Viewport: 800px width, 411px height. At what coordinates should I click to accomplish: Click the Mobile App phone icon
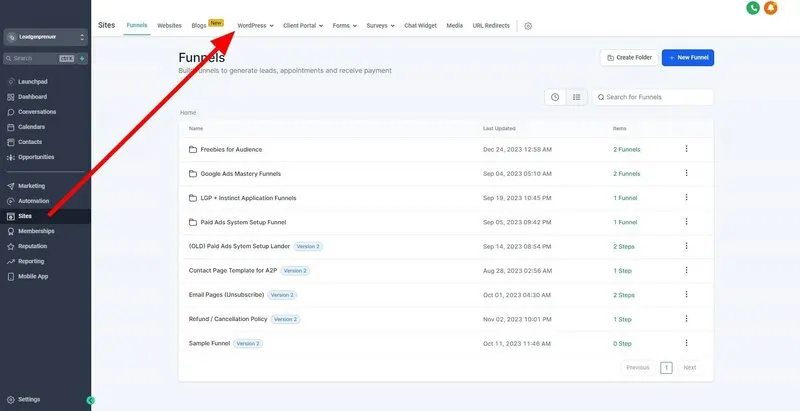click(11, 276)
